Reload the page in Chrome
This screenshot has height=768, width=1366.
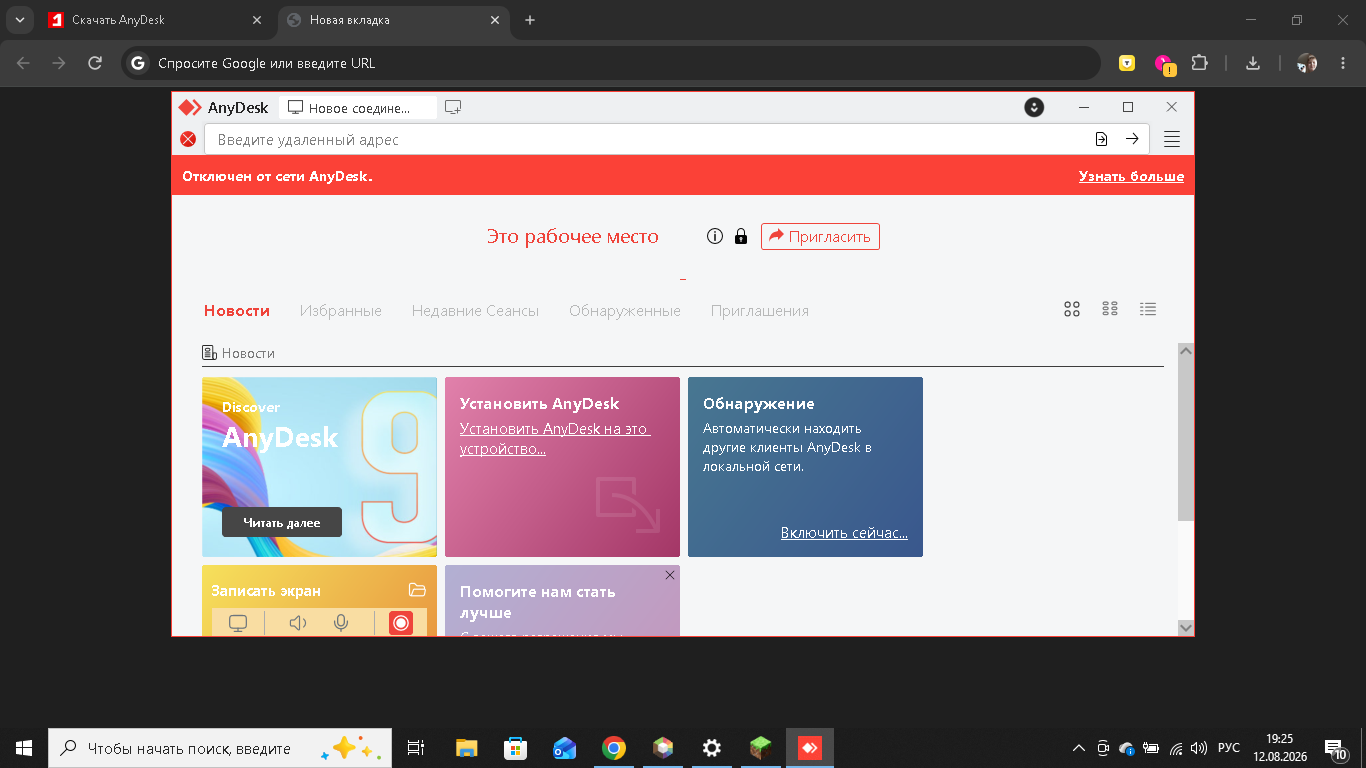tap(95, 63)
